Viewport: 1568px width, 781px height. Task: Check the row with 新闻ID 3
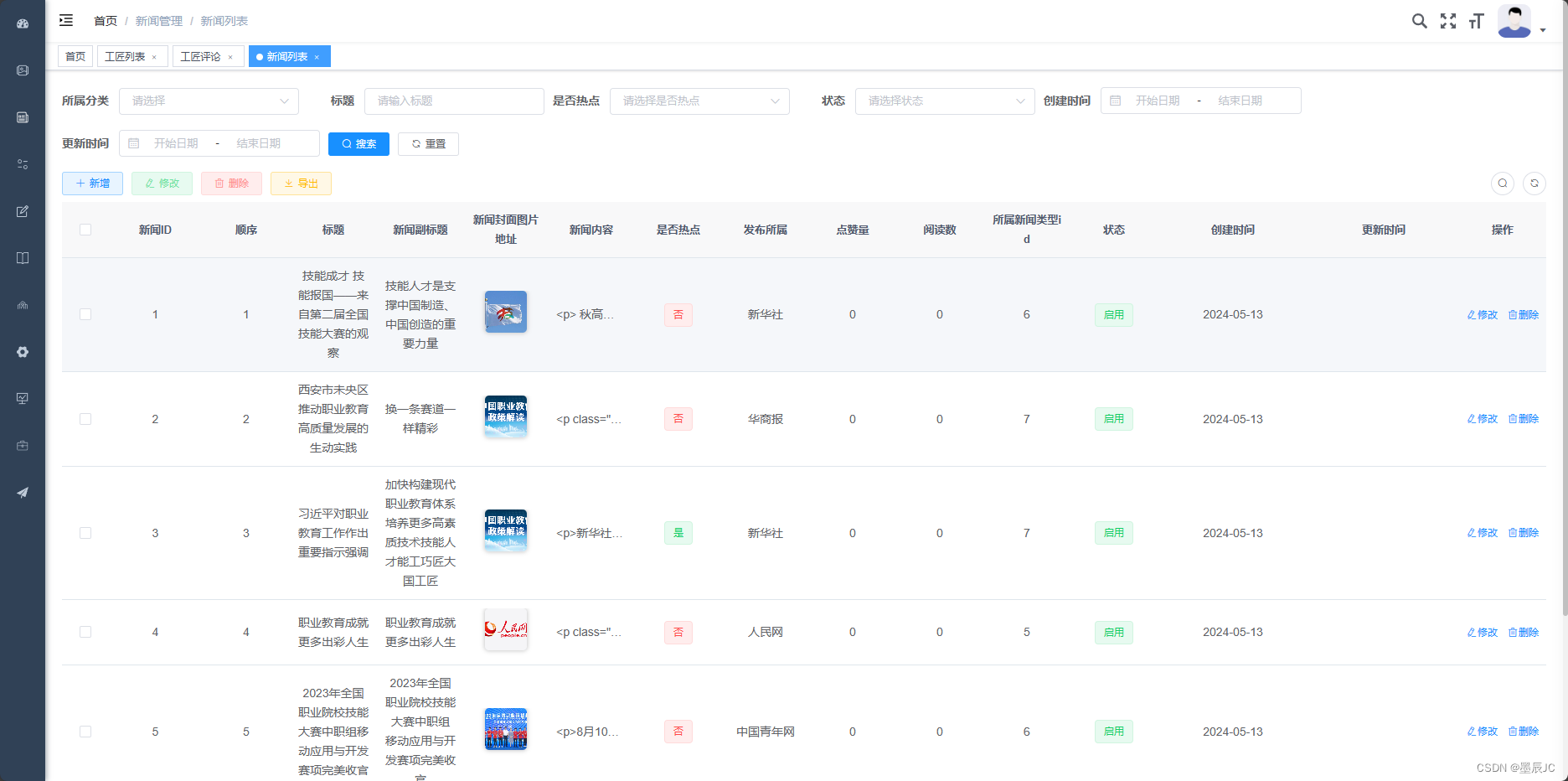(x=85, y=533)
